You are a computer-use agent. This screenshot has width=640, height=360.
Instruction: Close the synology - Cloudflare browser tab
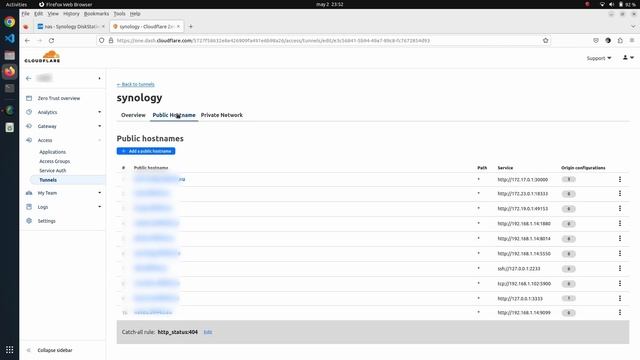pos(178,27)
